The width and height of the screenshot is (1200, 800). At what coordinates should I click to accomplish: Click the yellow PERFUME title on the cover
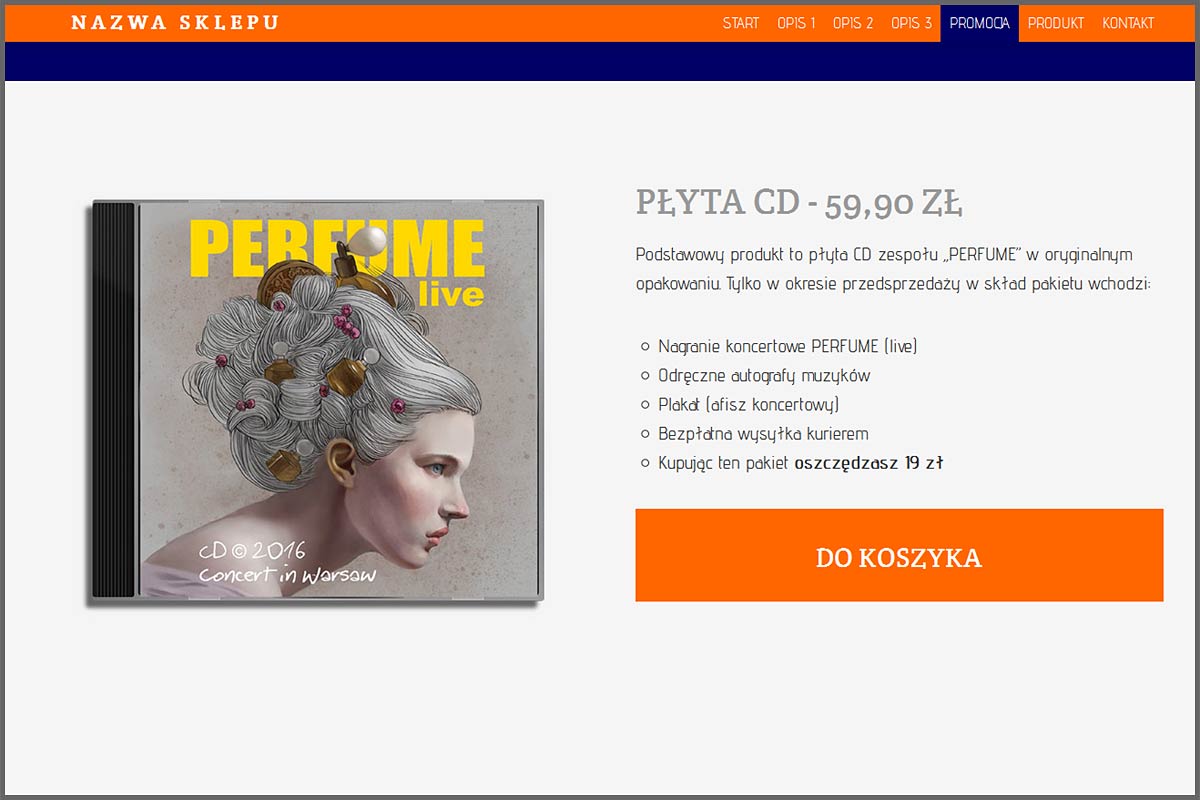(337, 249)
